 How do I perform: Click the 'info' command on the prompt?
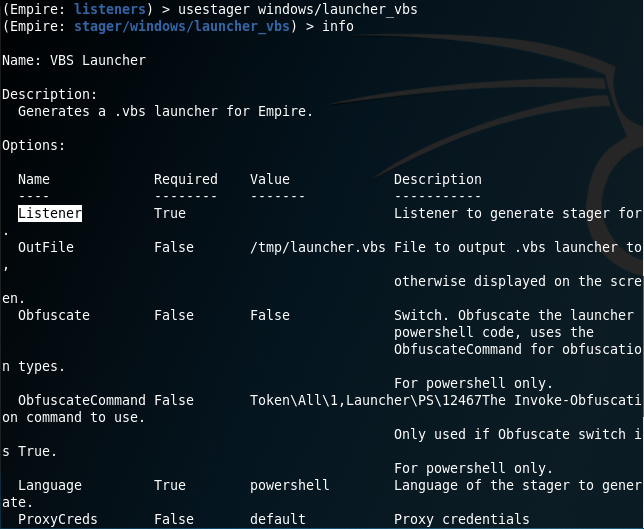338,26
